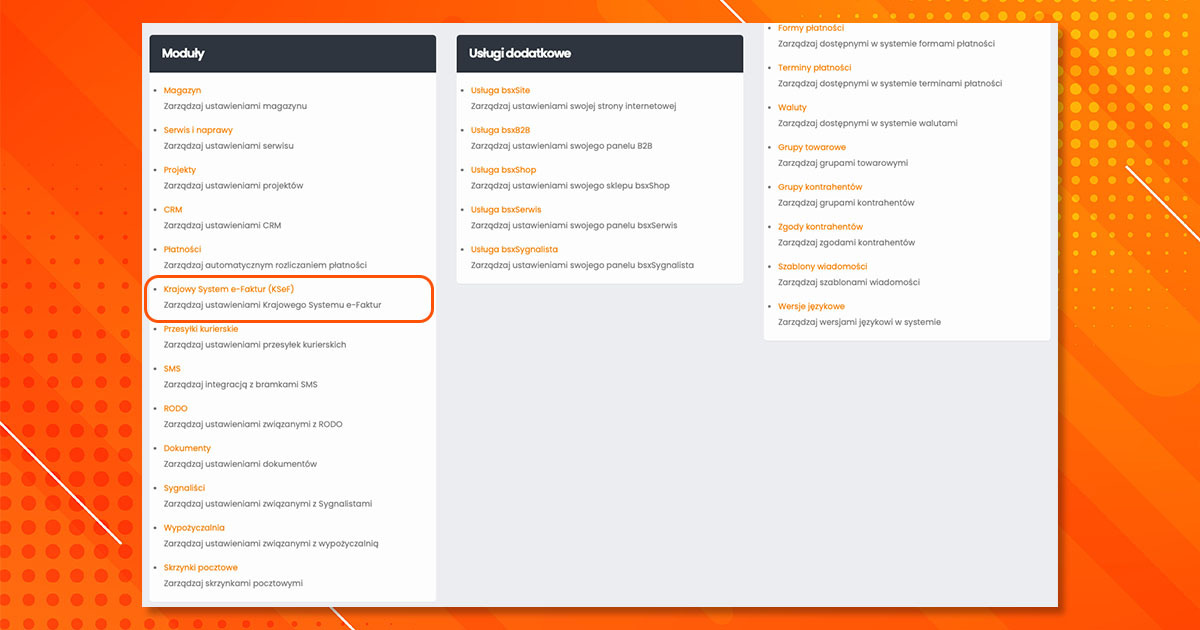The height and width of the screenshot is (630, 1200).
Task: Click the Projekty module link
Action: click(x=180, y=170)
